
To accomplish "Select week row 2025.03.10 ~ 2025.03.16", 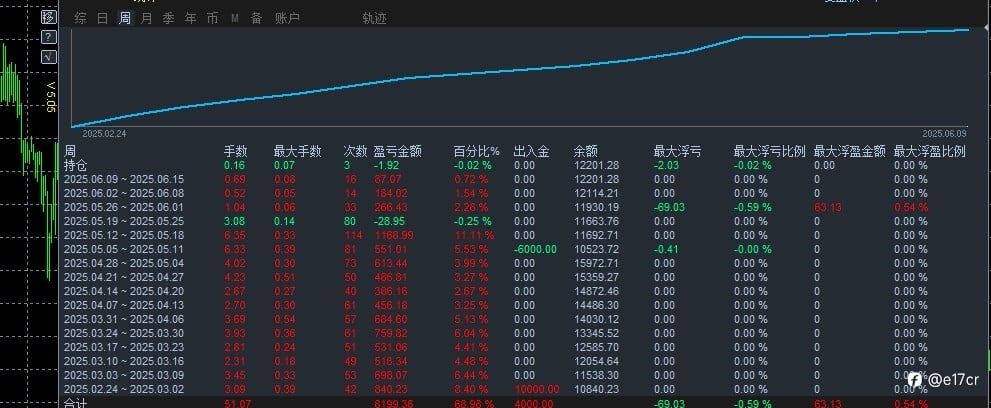I will coord(124,361).
